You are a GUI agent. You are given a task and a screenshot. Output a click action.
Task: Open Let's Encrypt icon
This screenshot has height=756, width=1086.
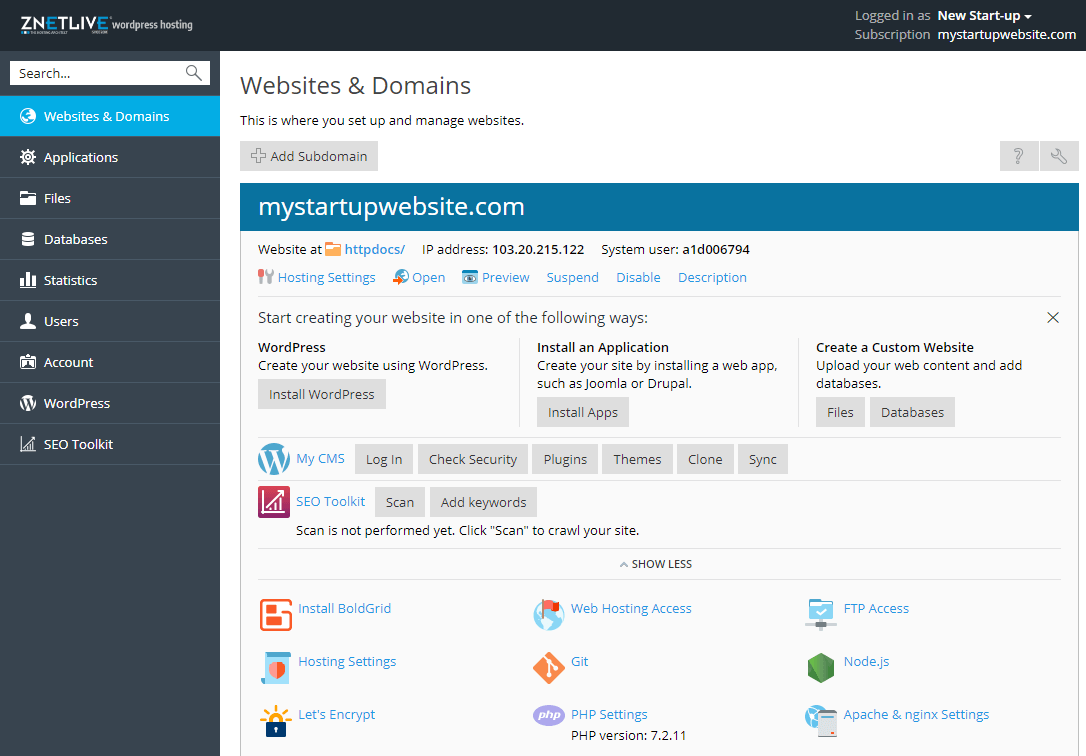[x=275, y=720]
